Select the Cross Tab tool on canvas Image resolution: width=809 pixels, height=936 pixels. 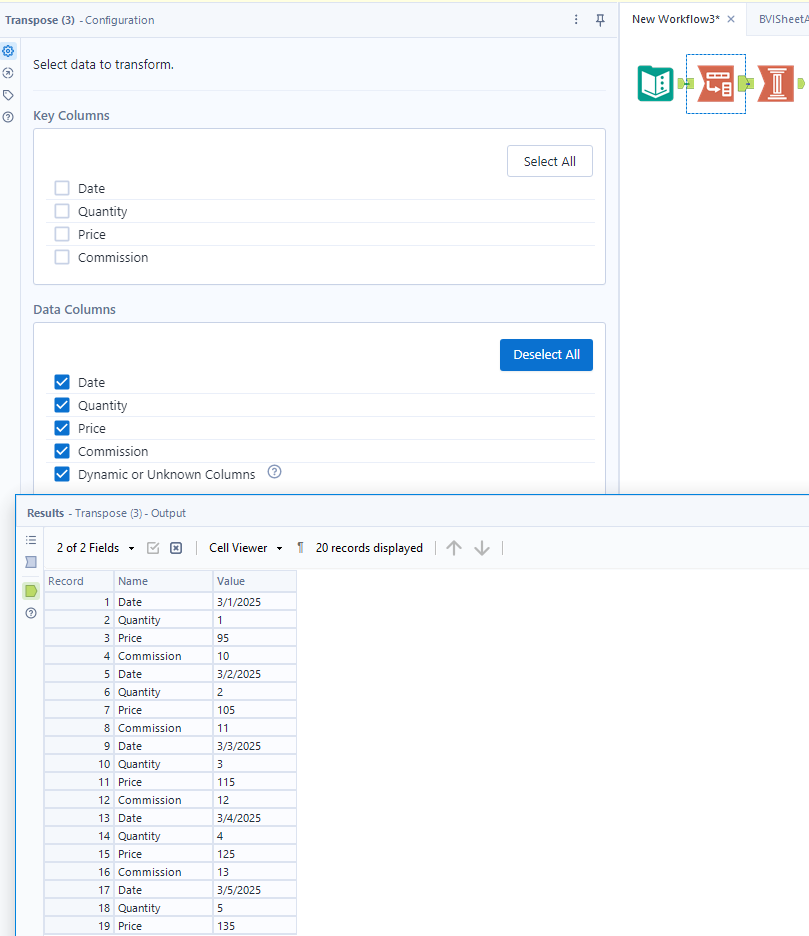(776, 84)
